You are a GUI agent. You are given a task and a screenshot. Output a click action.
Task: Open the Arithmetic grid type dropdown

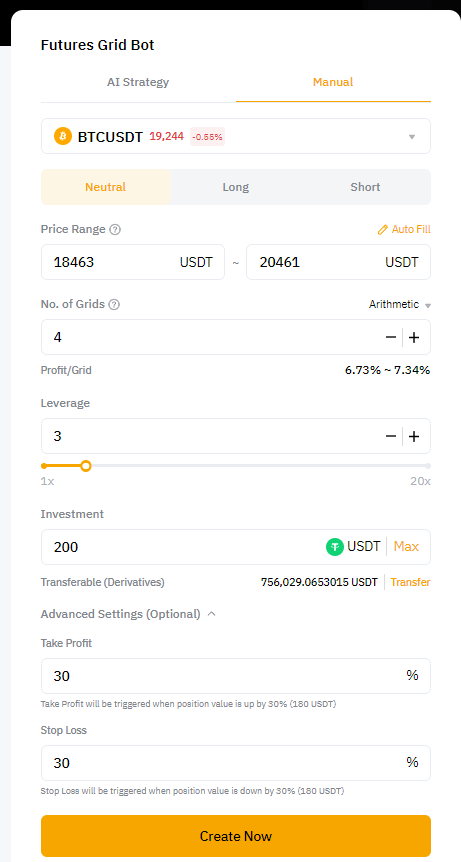[x=399, y=305]
